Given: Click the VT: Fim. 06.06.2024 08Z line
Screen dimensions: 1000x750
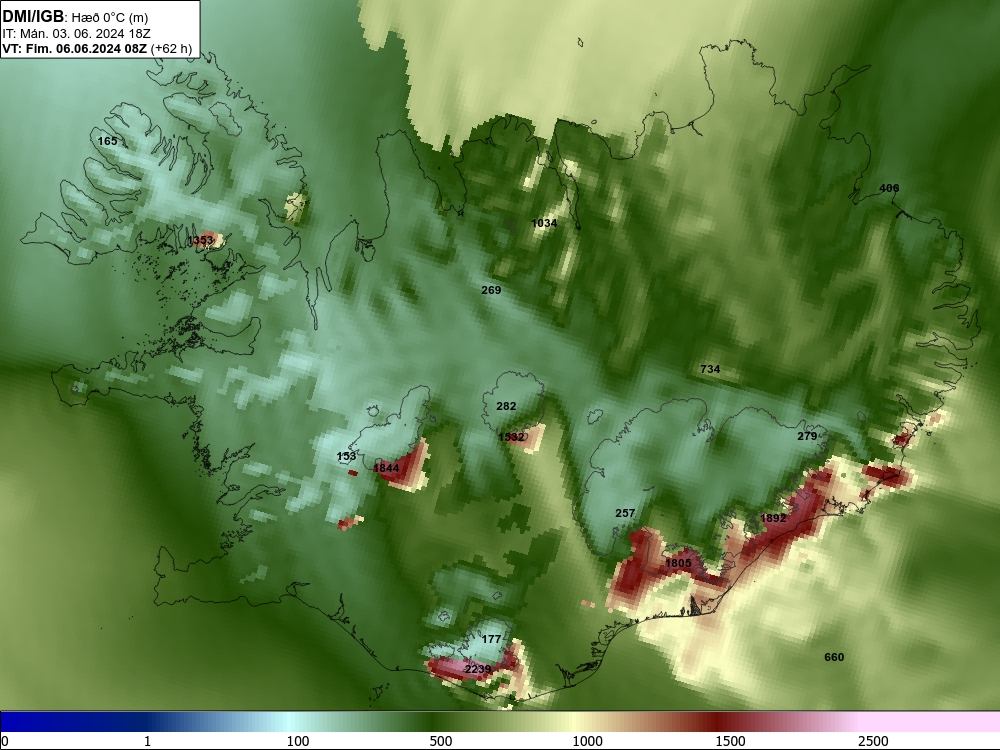Looking at the screenshot, I should [x=97, y=48].
